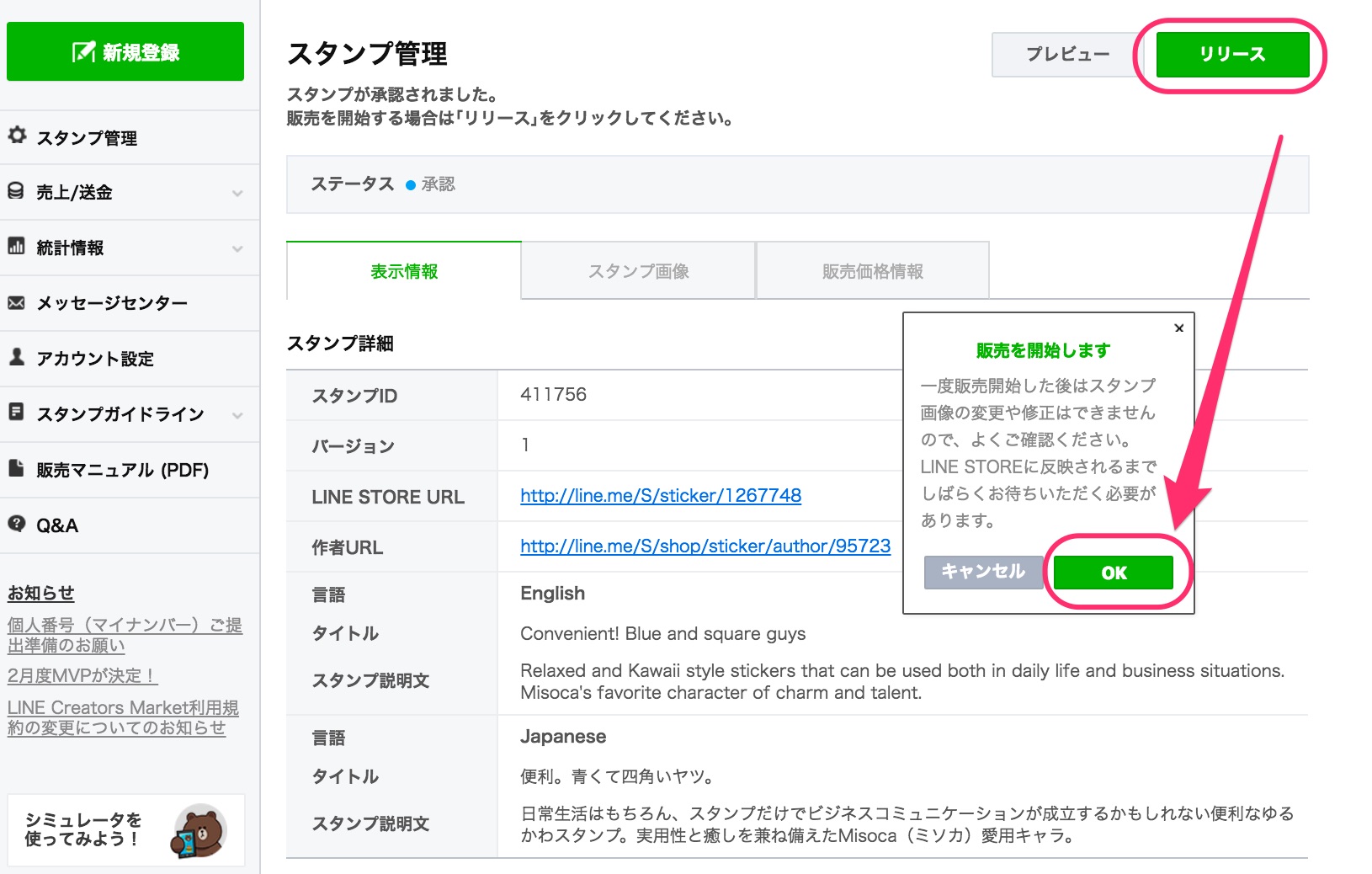The image size is (1372, 874).
Task: Click the スタンプガイドライン sidebar label
Action: coord(120,414)
